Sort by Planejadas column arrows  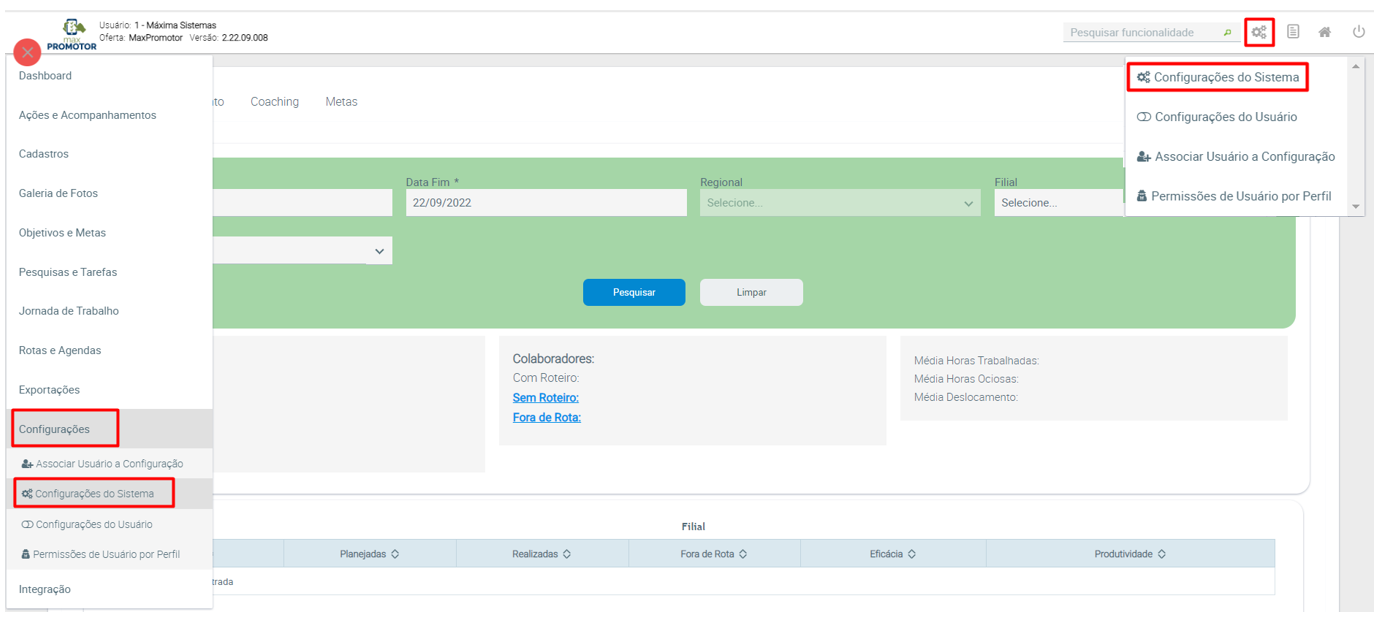pyautogui.click(x=395, y=554)
